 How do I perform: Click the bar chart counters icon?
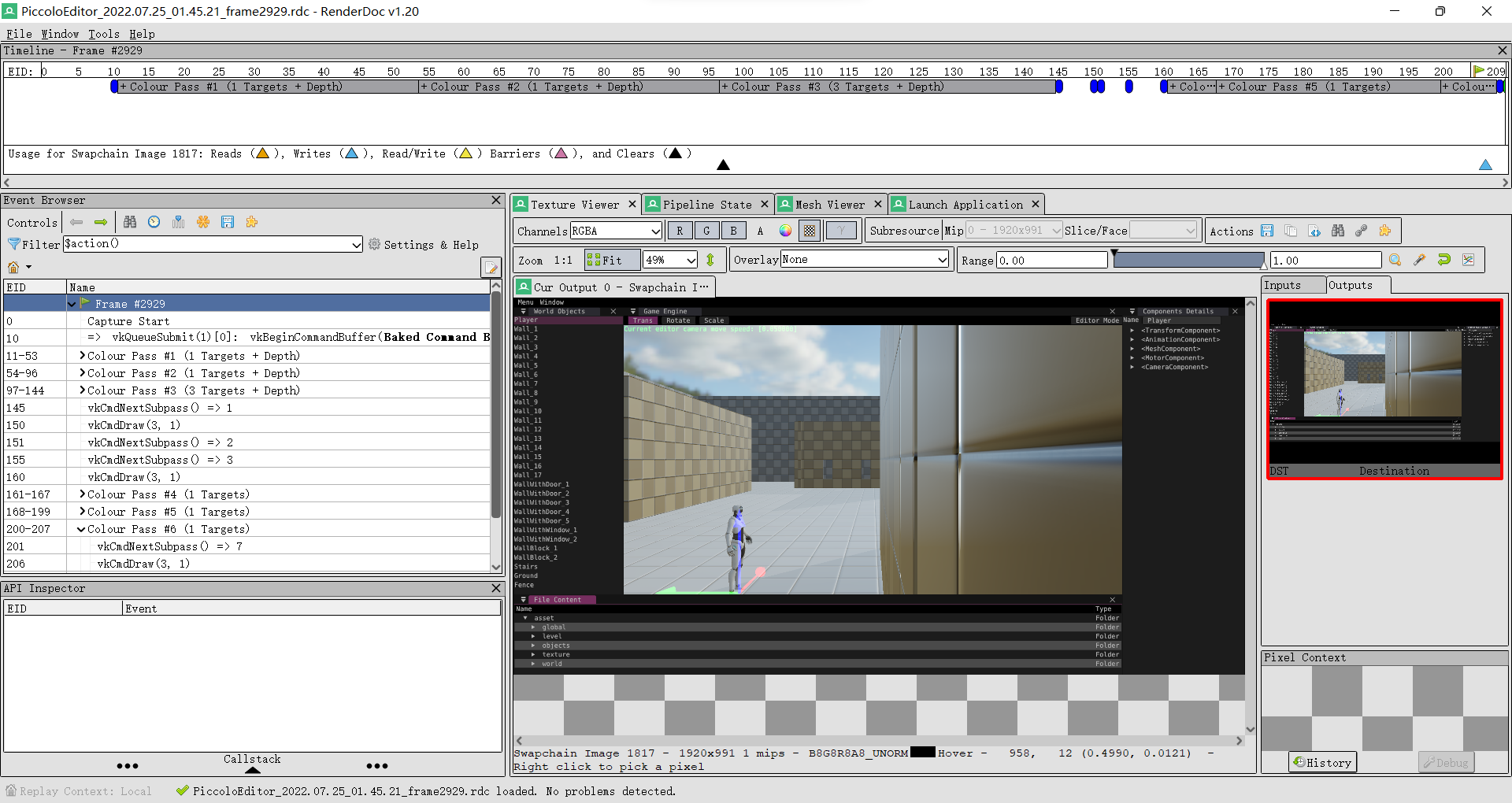(x=179, y=222)
